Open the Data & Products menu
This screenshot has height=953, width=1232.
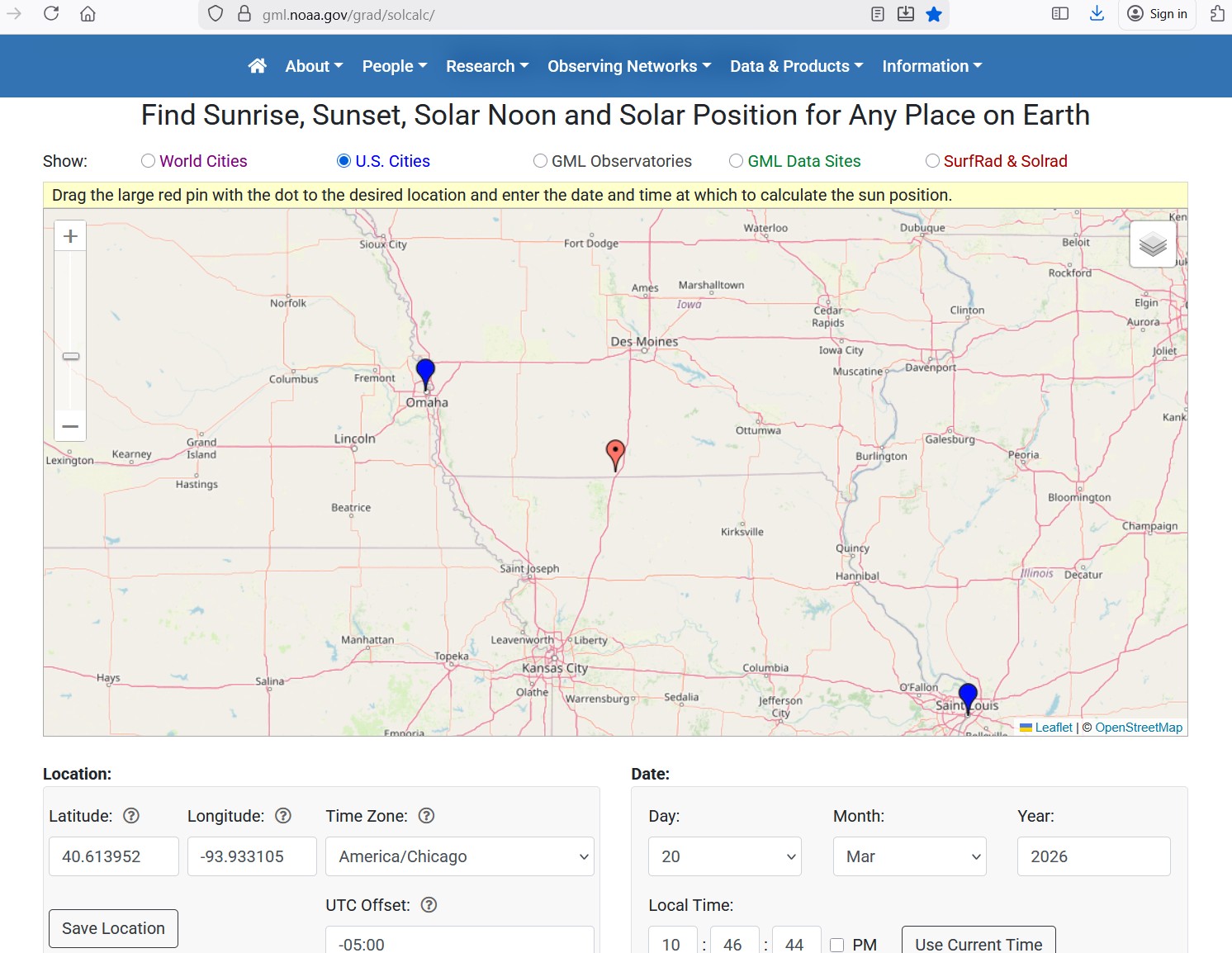(x=796, y=66)
